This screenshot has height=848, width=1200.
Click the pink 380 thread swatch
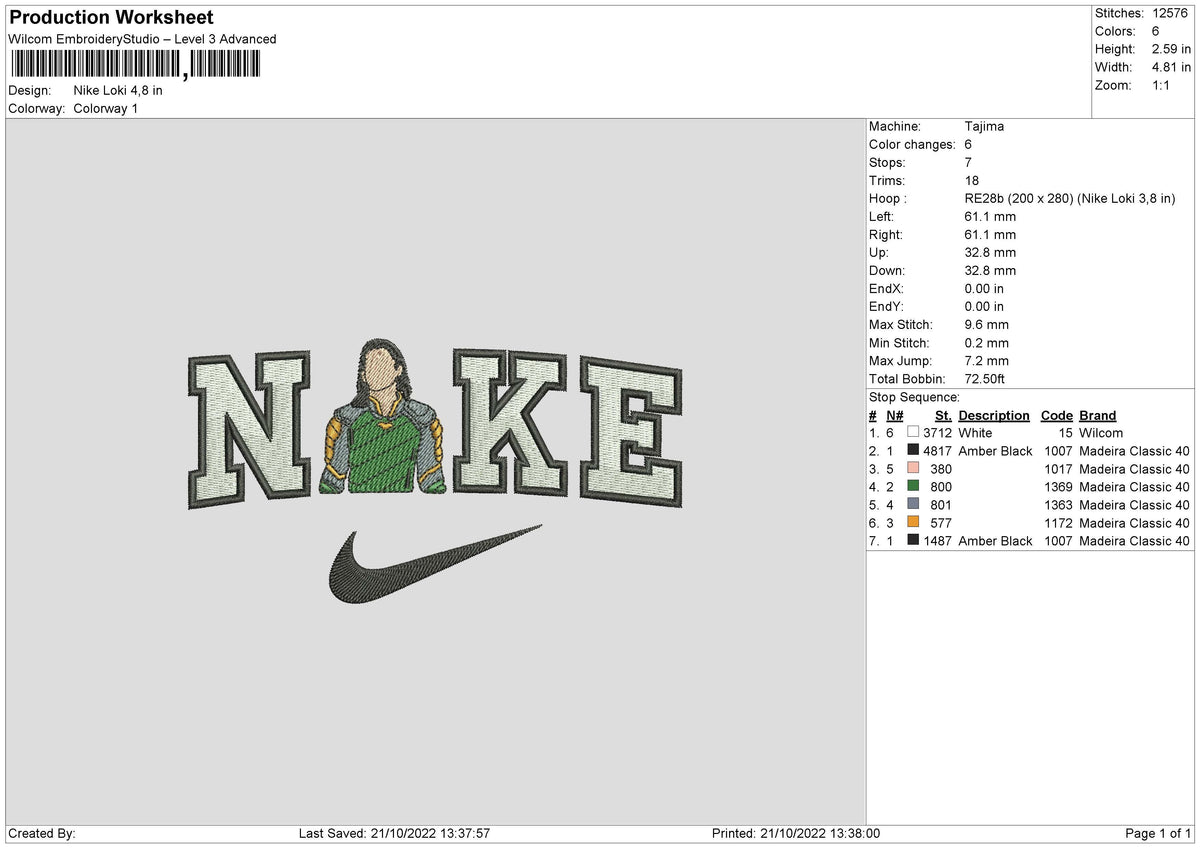tap(913, 469)
